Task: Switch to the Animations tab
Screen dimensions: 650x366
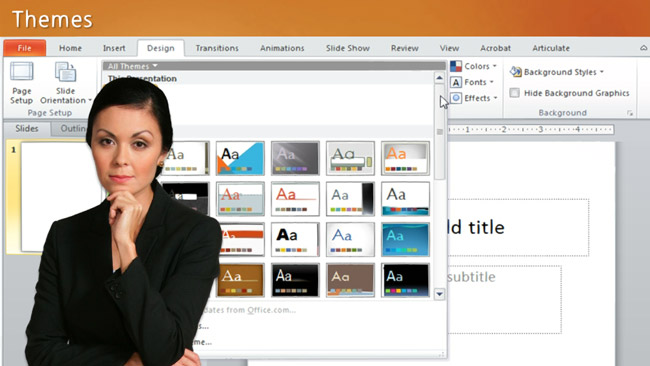Action: pos(282,48)
